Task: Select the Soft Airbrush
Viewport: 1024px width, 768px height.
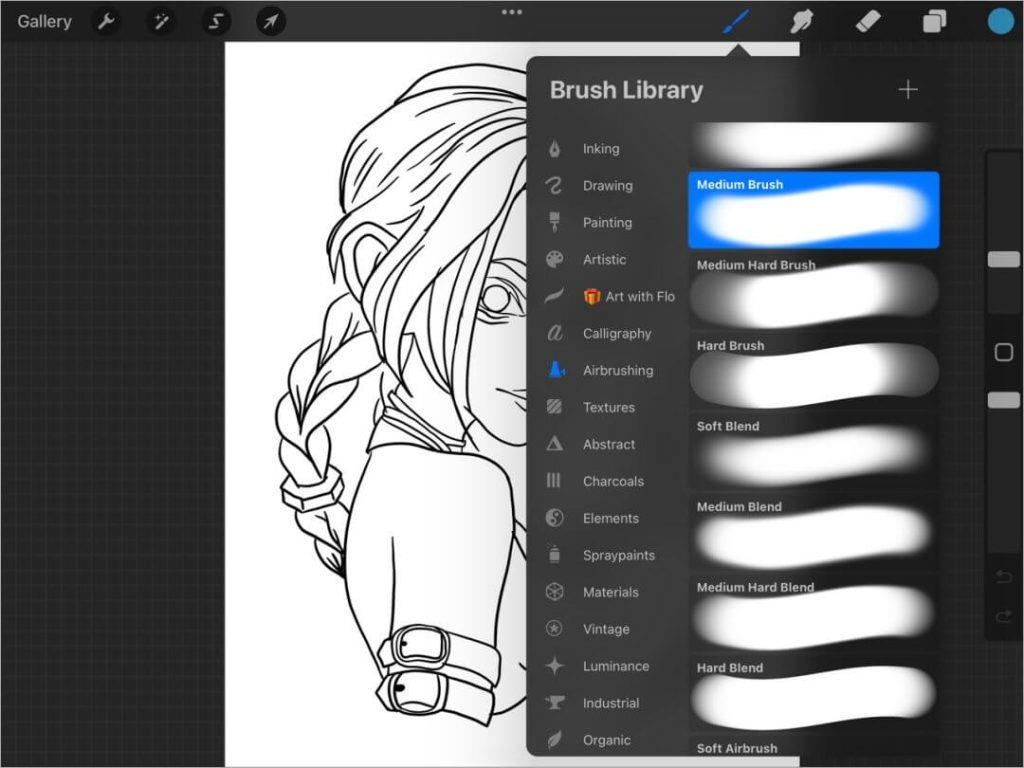Action: click(x=814, y=746)
